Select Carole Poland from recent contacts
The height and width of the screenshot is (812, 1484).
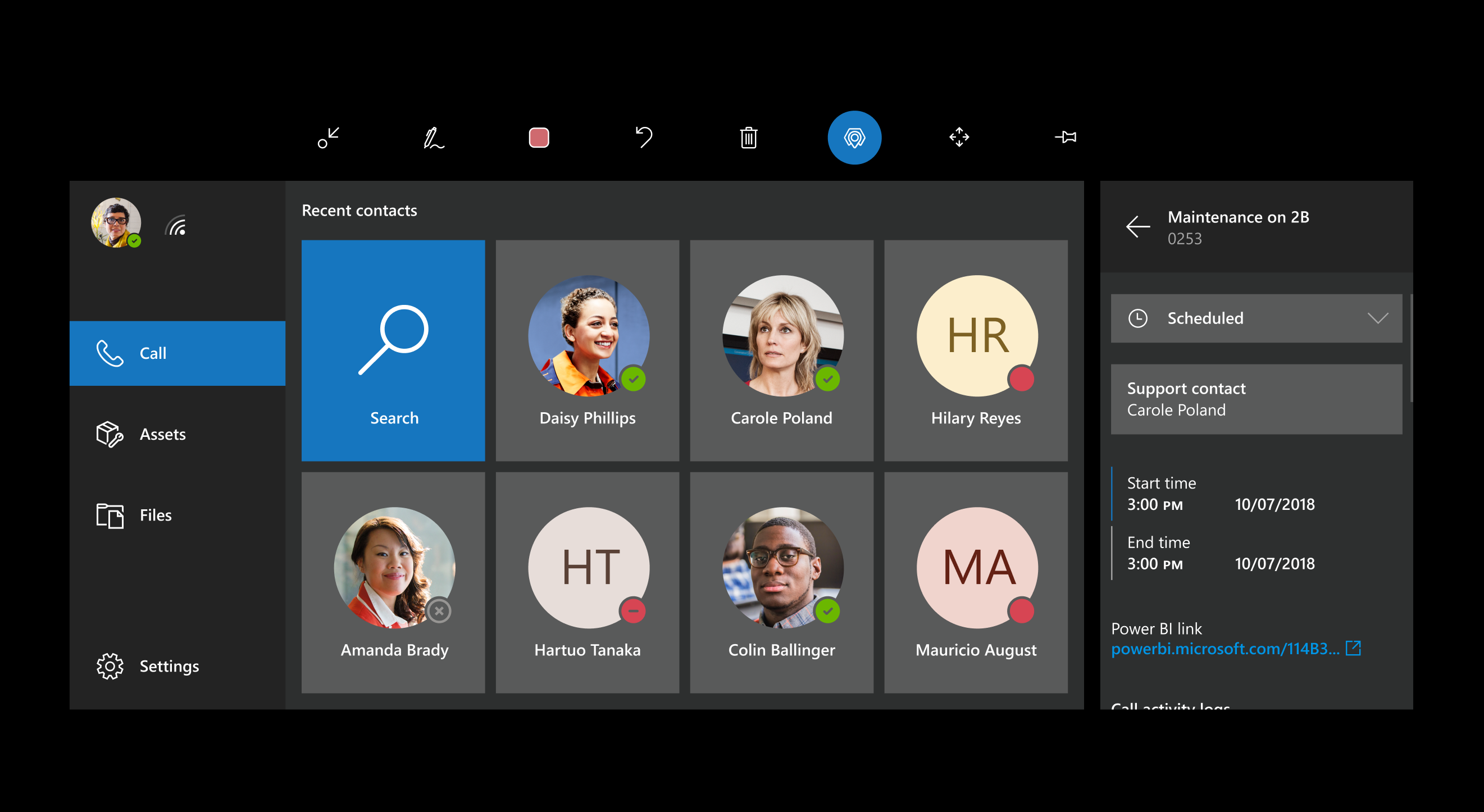click(782, 349)
